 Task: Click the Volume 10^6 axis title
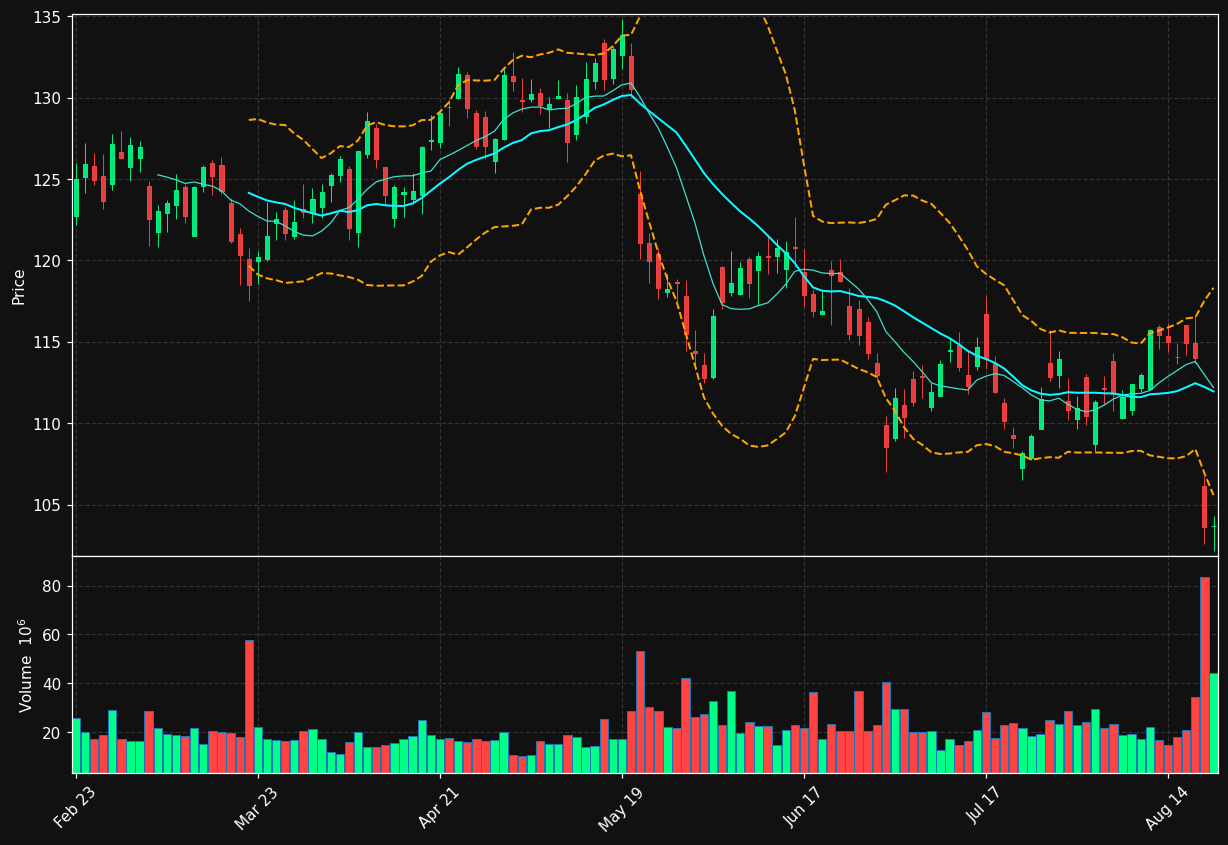25,665
